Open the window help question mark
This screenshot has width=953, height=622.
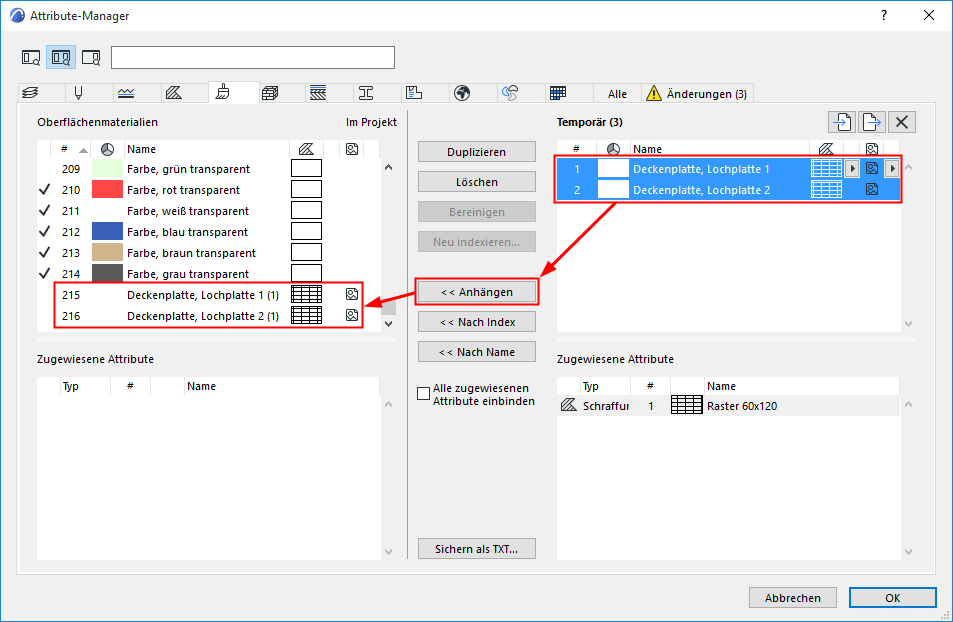click(x=884, y=15)
